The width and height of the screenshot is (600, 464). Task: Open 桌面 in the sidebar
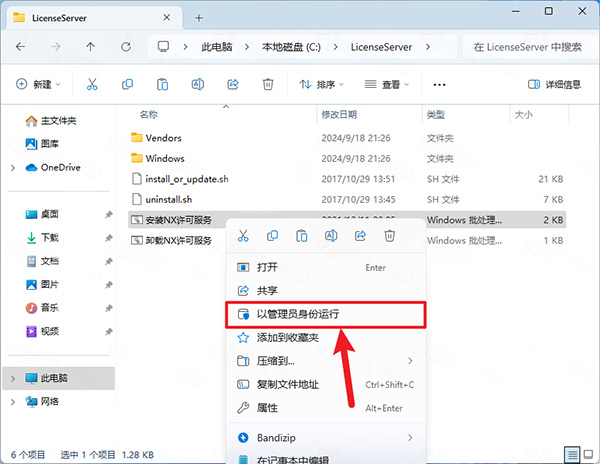coord(42,214)
